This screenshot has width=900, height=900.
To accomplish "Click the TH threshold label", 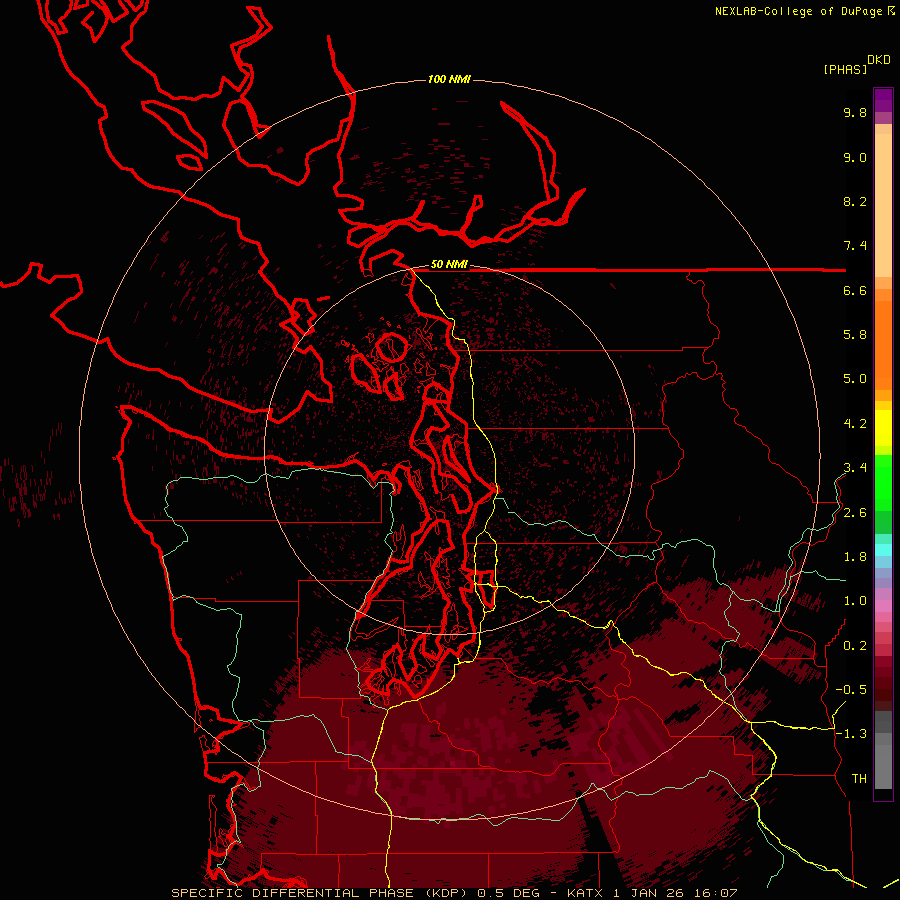I will coord(859,779).
